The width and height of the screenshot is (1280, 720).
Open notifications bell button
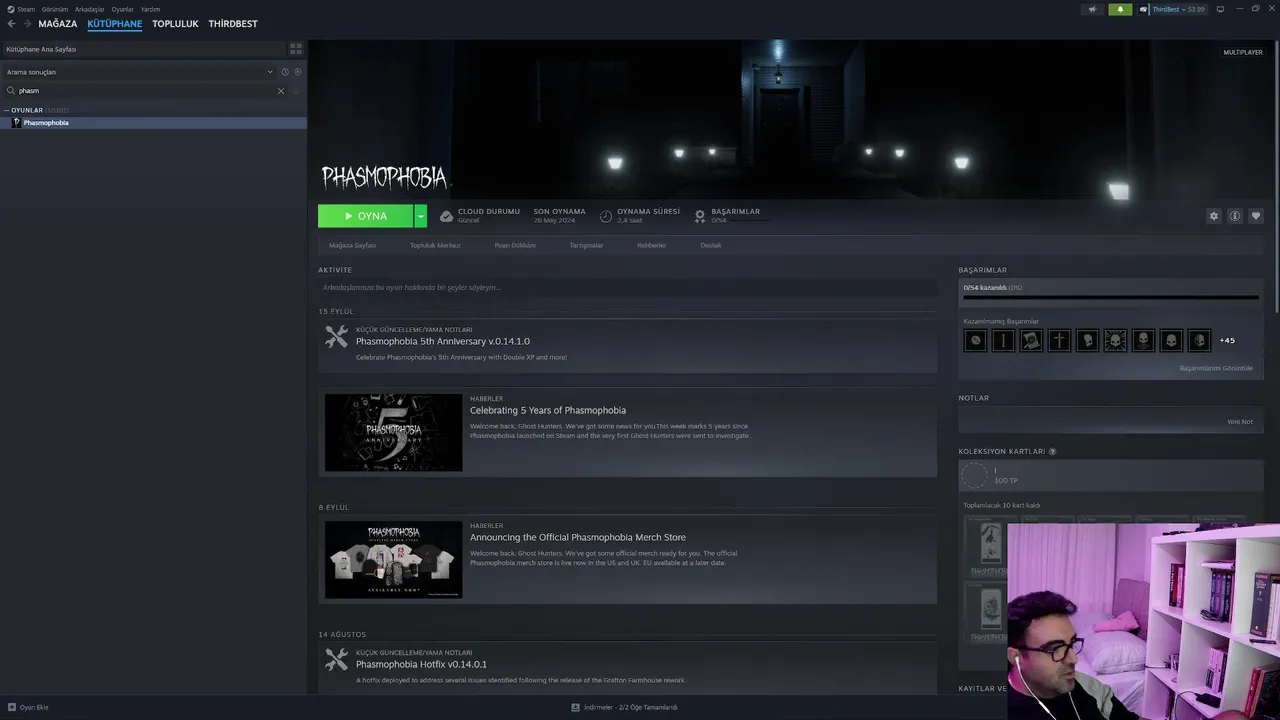(1120, 9)
